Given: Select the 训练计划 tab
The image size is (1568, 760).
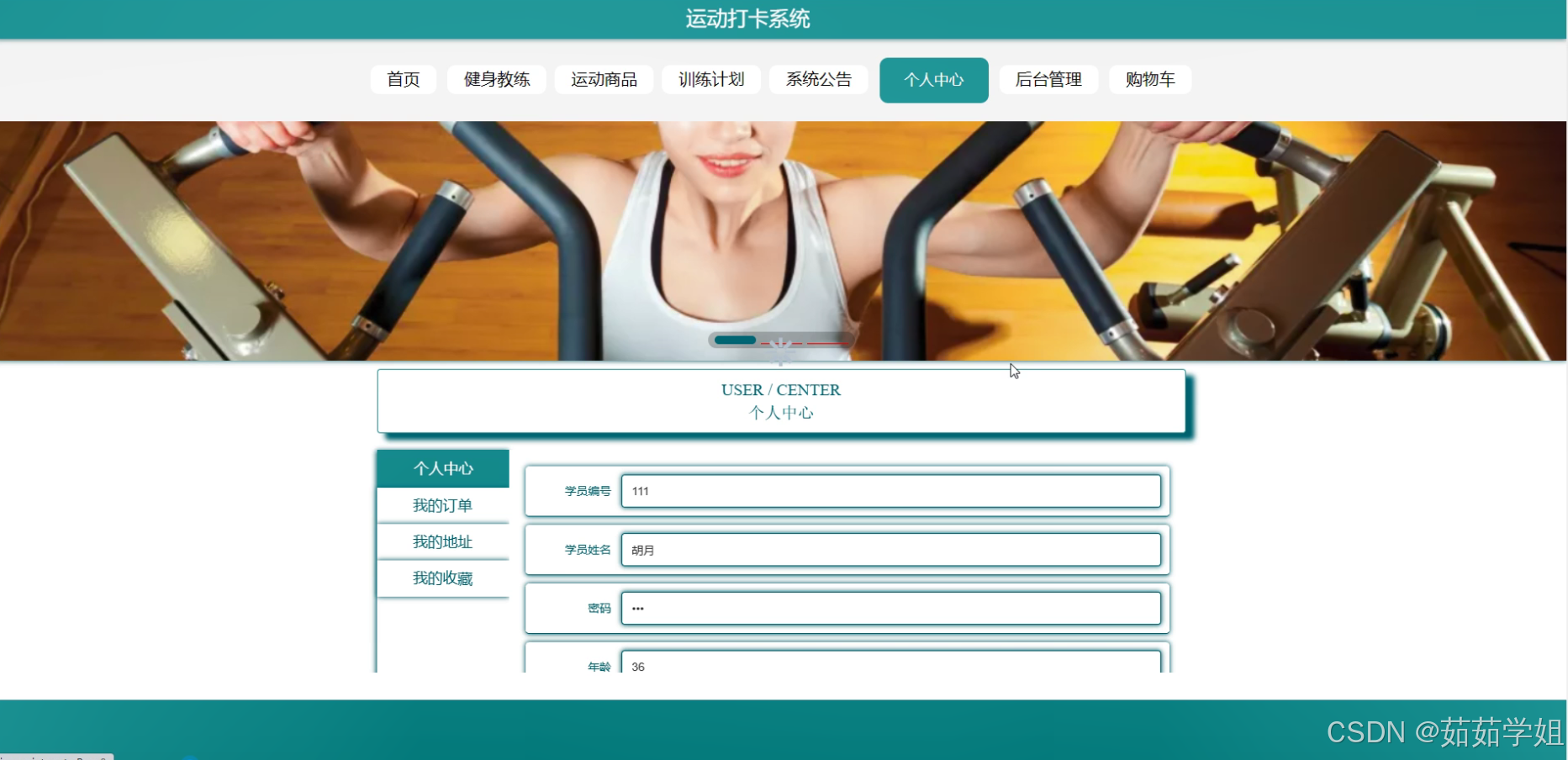Looking at the screenshot, I should click(710, 80).
